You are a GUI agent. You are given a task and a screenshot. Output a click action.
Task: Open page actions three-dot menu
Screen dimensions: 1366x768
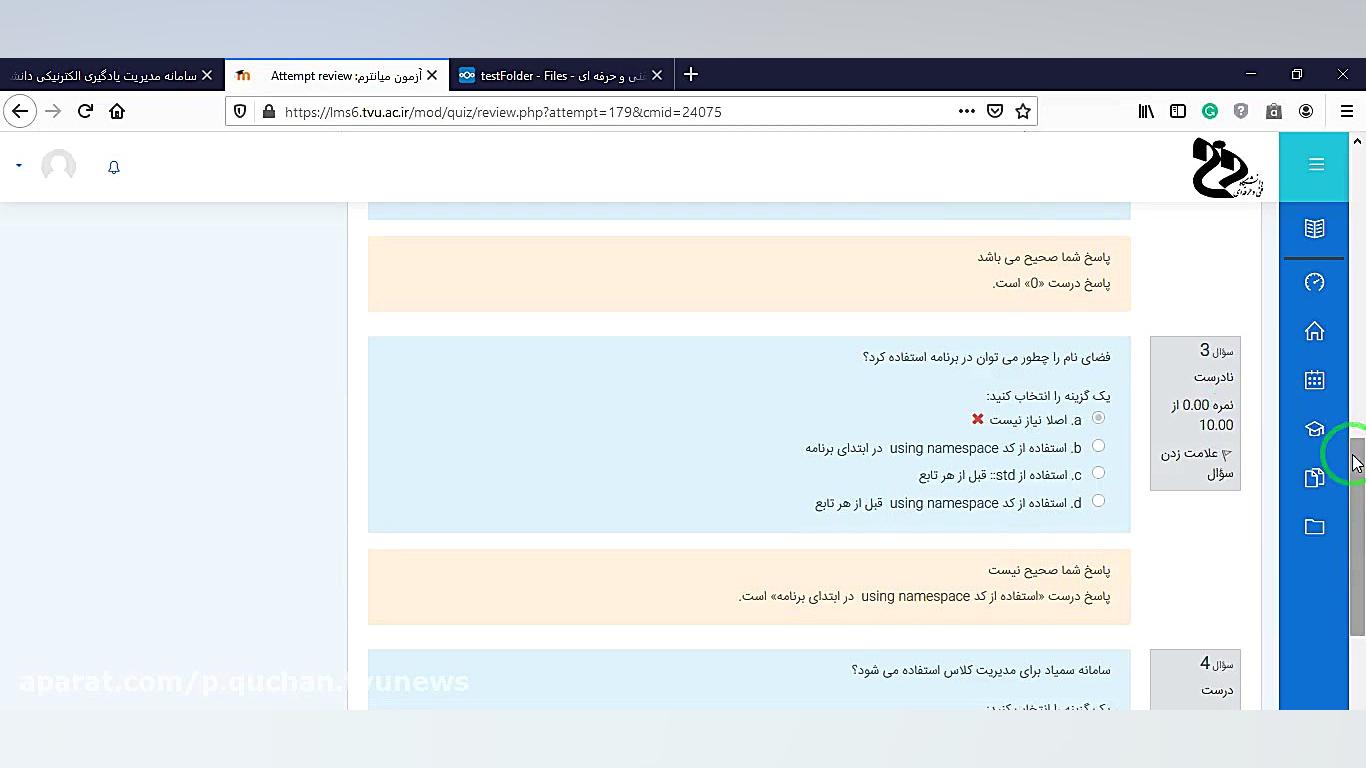966,111
